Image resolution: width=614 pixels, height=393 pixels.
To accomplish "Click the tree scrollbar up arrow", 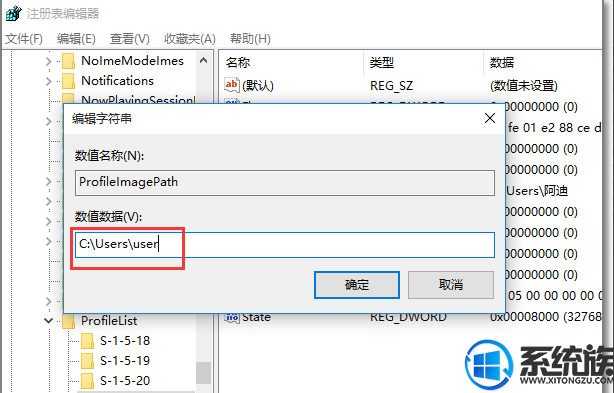I will click(x=203, y=61).
